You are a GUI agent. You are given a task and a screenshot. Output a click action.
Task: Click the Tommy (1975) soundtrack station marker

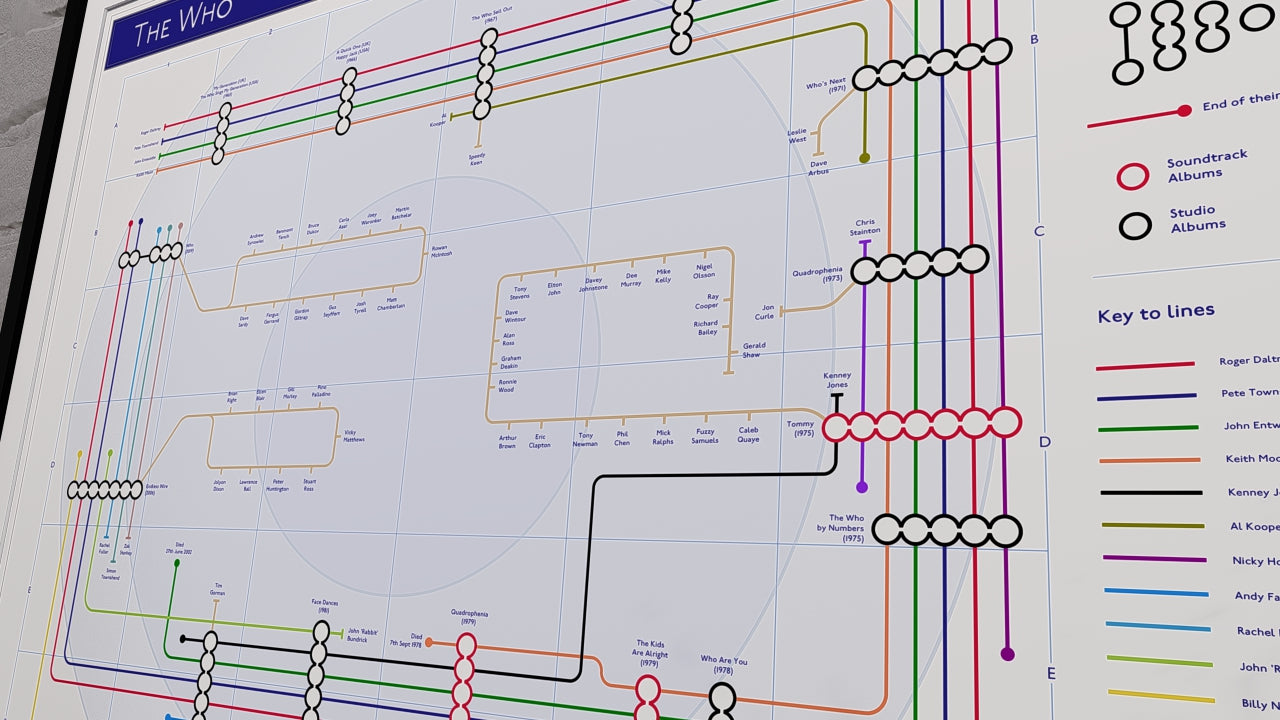(920, 425)
